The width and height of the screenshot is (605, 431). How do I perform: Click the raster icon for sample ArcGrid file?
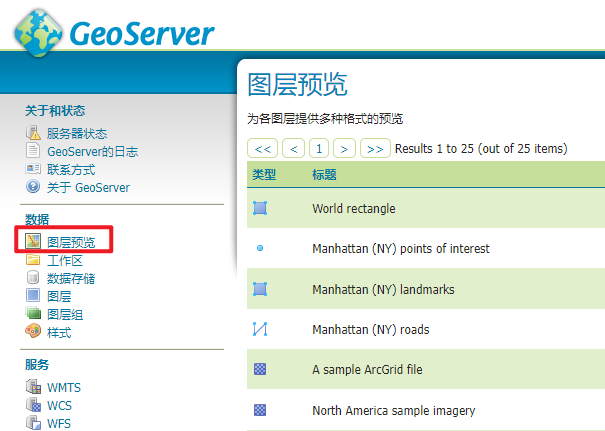pyautogui.click(x=260, y=369)
